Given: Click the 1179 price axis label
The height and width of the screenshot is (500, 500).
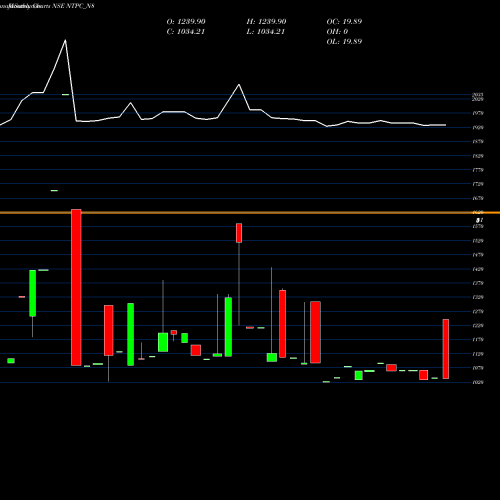Looking at the screenshot, I should click(478, 340).
